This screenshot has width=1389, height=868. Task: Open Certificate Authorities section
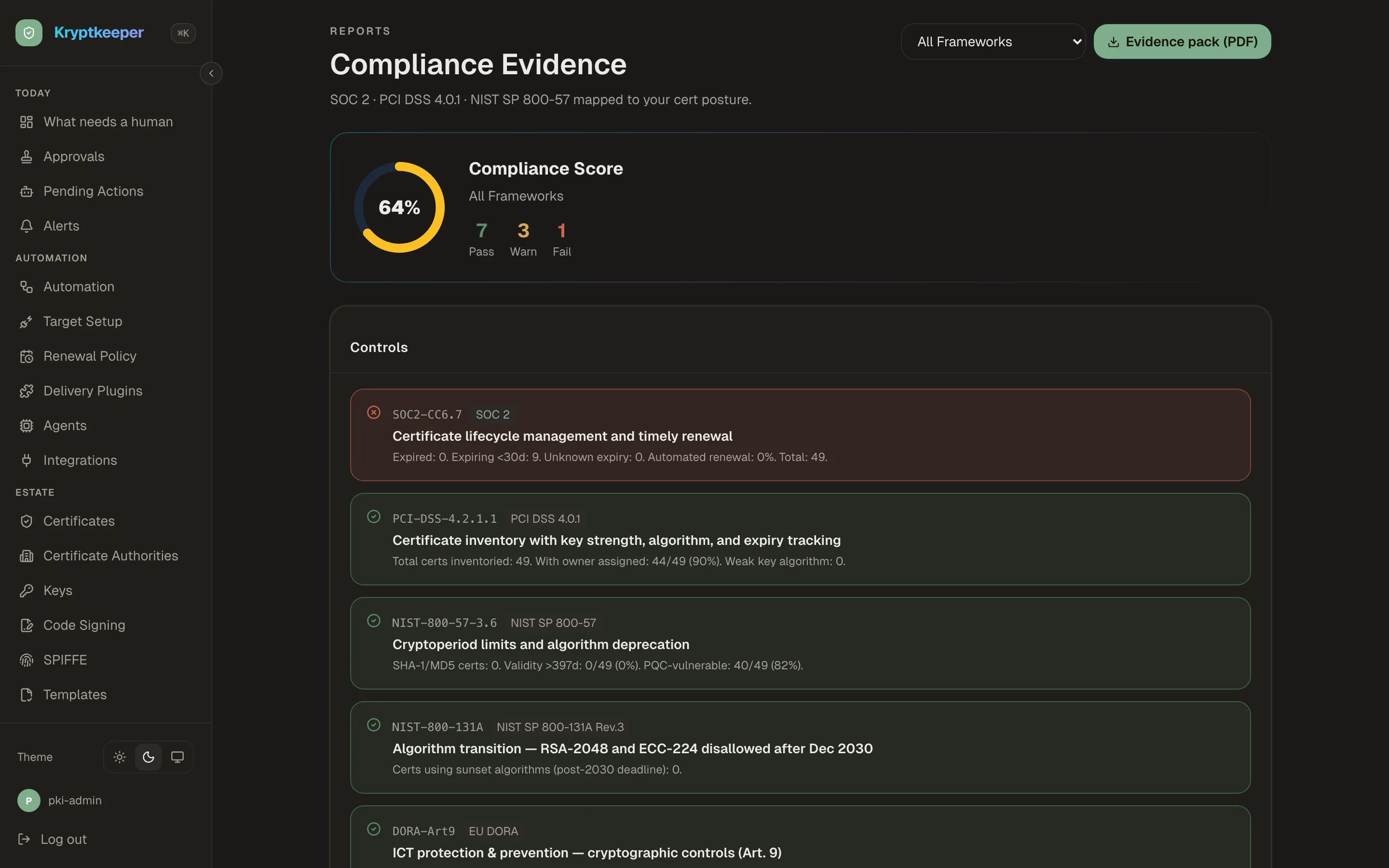click(106, 556)
